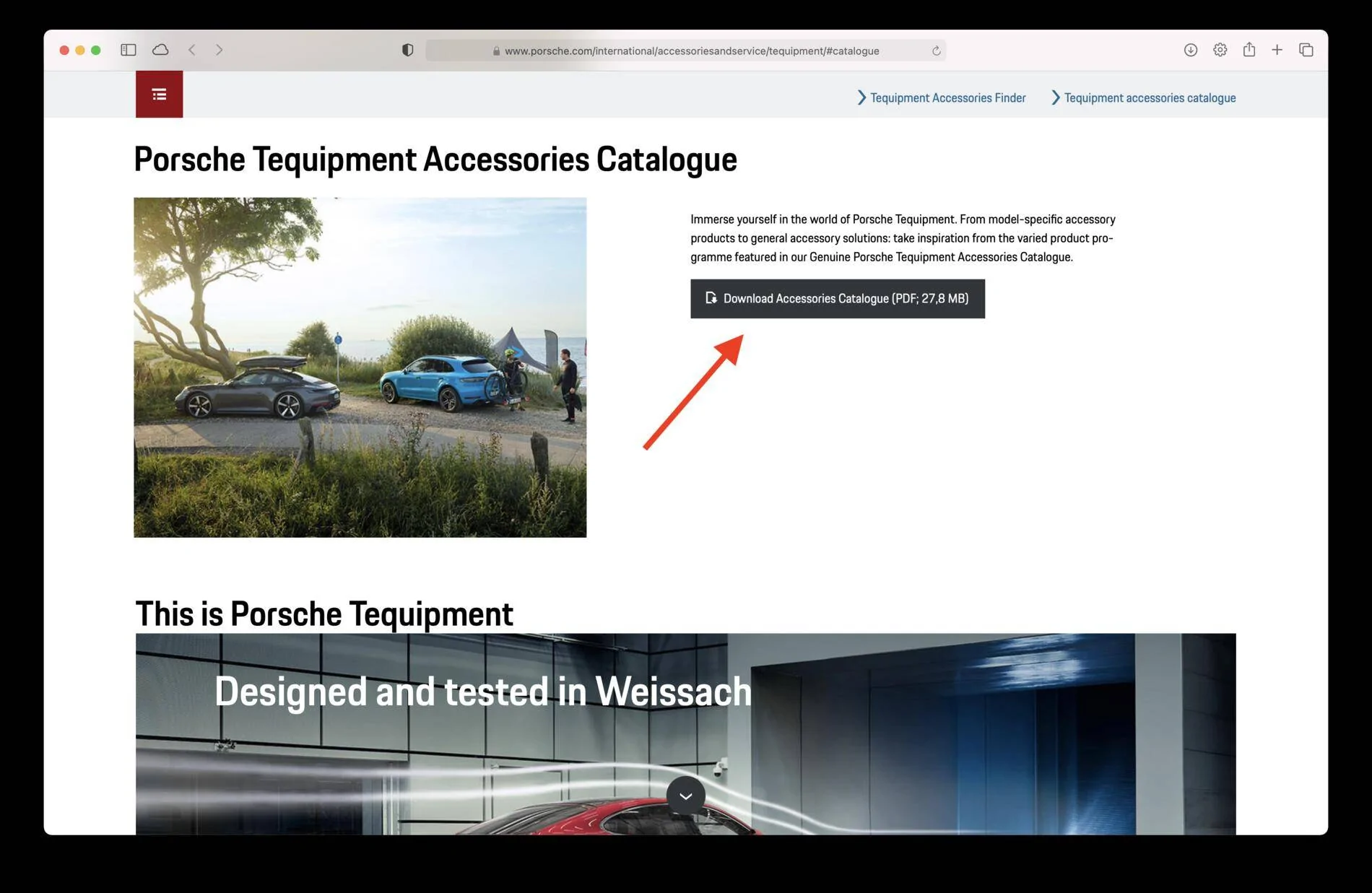Reload the Porsche page
Image resolution: width=1372 pixels, height=893 pixels.
click(936, 51)
